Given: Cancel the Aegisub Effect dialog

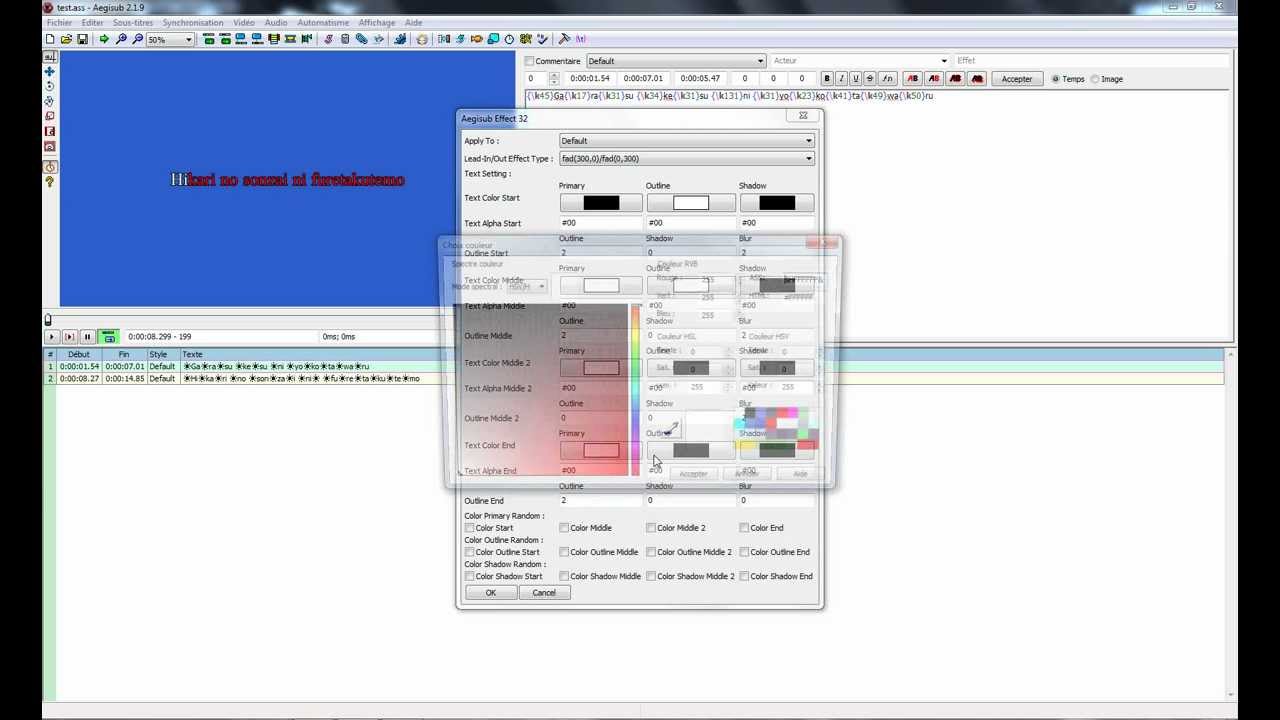Looking at the screenshot, I should (544, 593).
